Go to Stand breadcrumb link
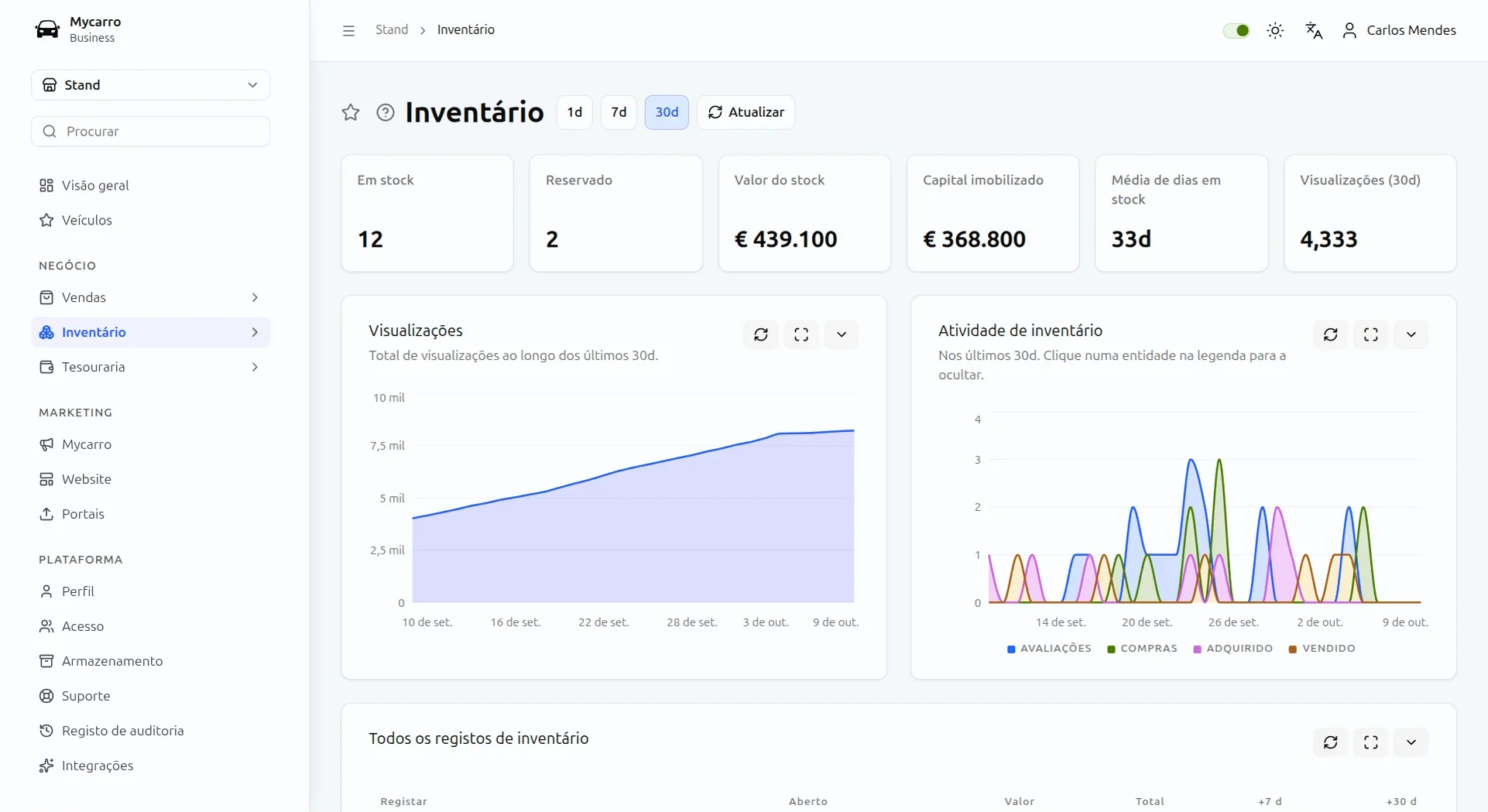The height and width of the screenshot is (812, 1488). point(392,29)
